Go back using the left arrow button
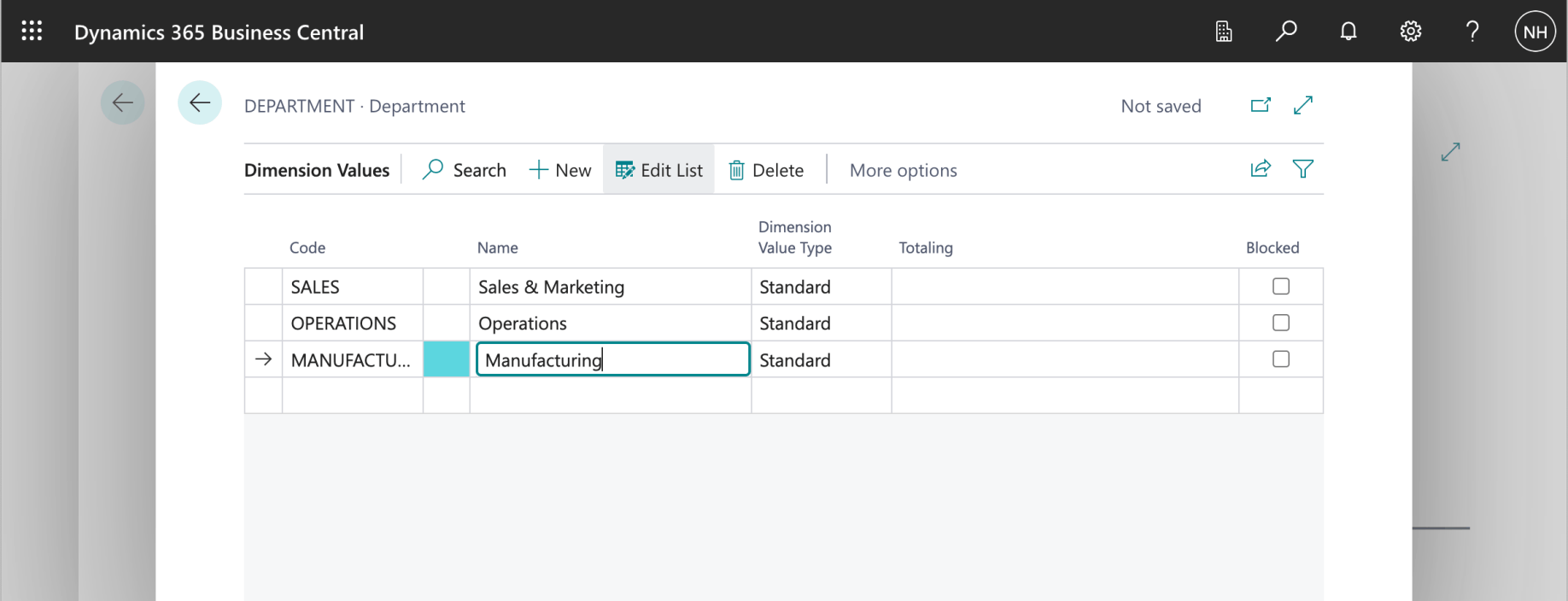This screenshot has width=1568, height=601. [200, 103]
